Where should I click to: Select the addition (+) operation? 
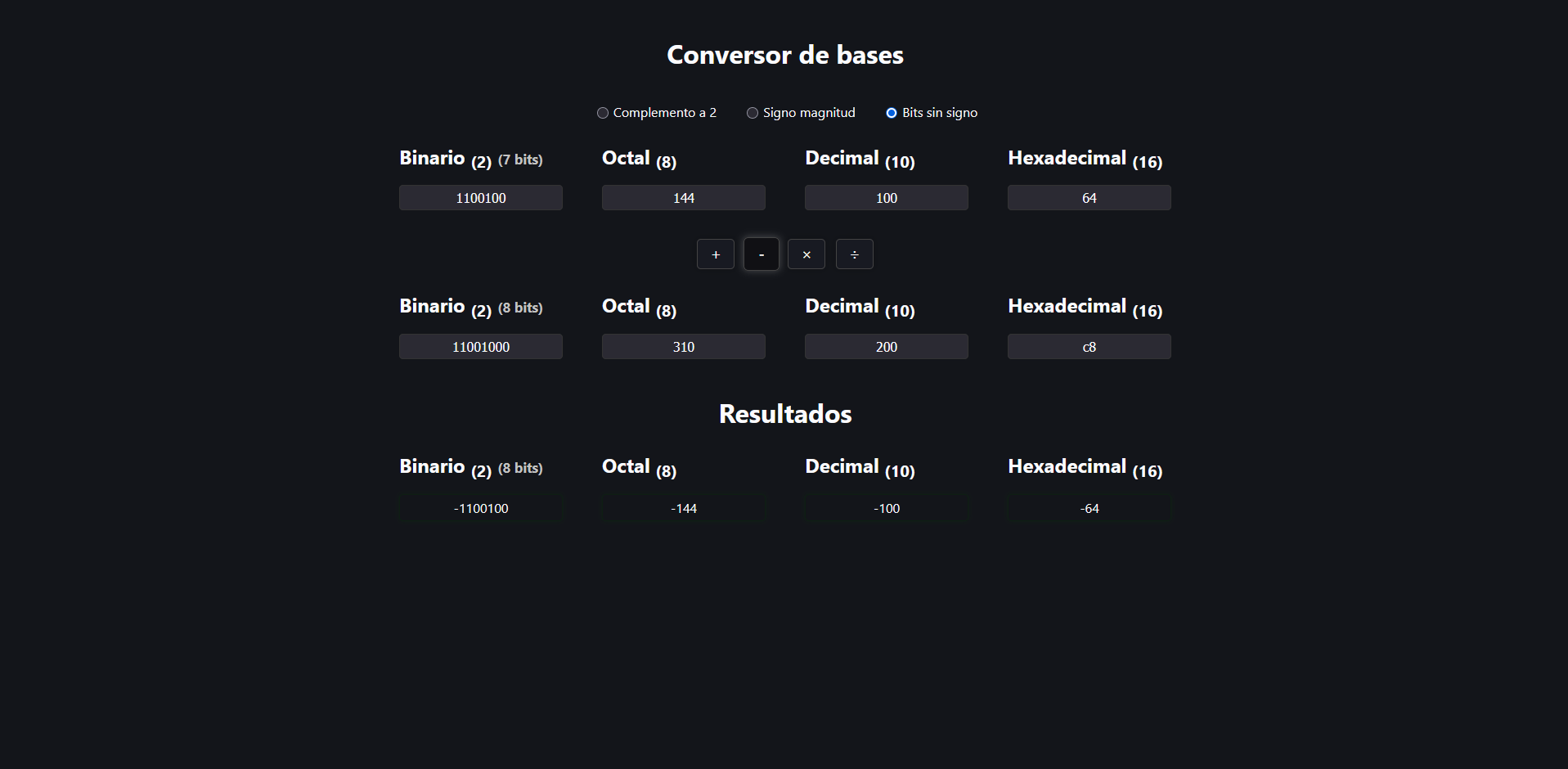715,254
